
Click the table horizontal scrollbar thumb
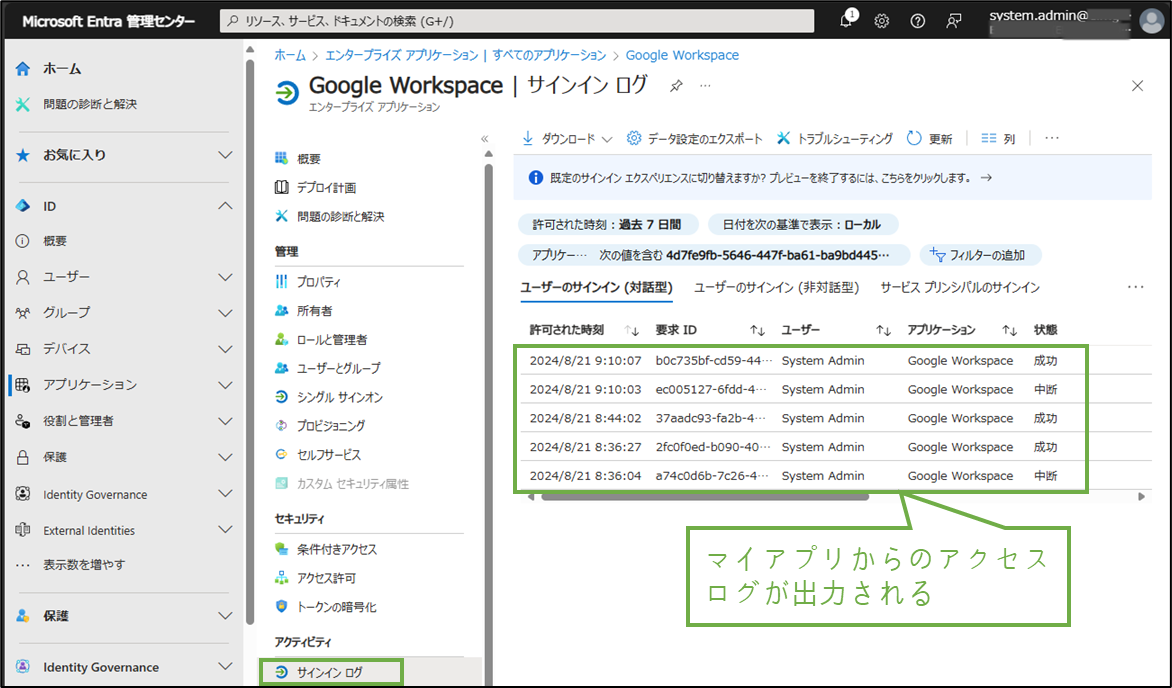coord(704,497)
